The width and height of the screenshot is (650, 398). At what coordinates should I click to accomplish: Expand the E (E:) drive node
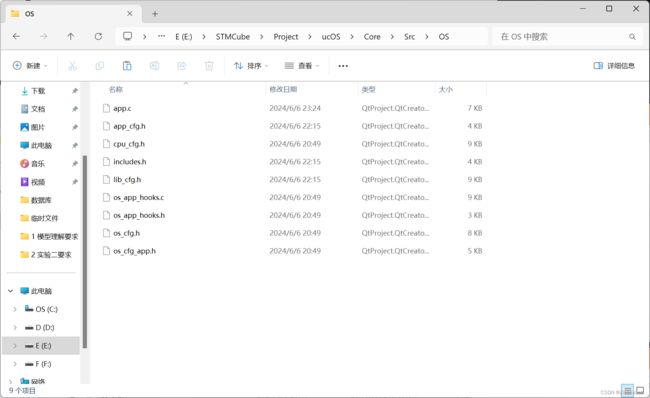(x=15, y=346)
